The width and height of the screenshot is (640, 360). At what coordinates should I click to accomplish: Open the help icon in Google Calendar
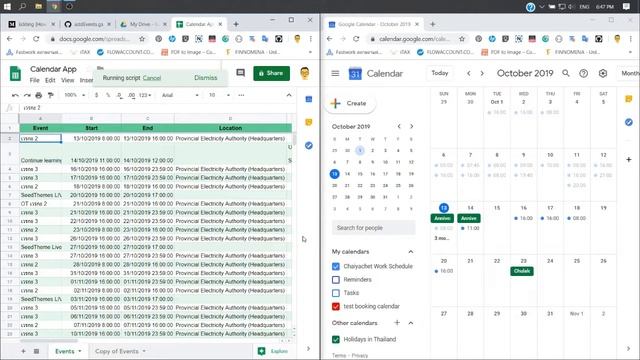point(584,73)
